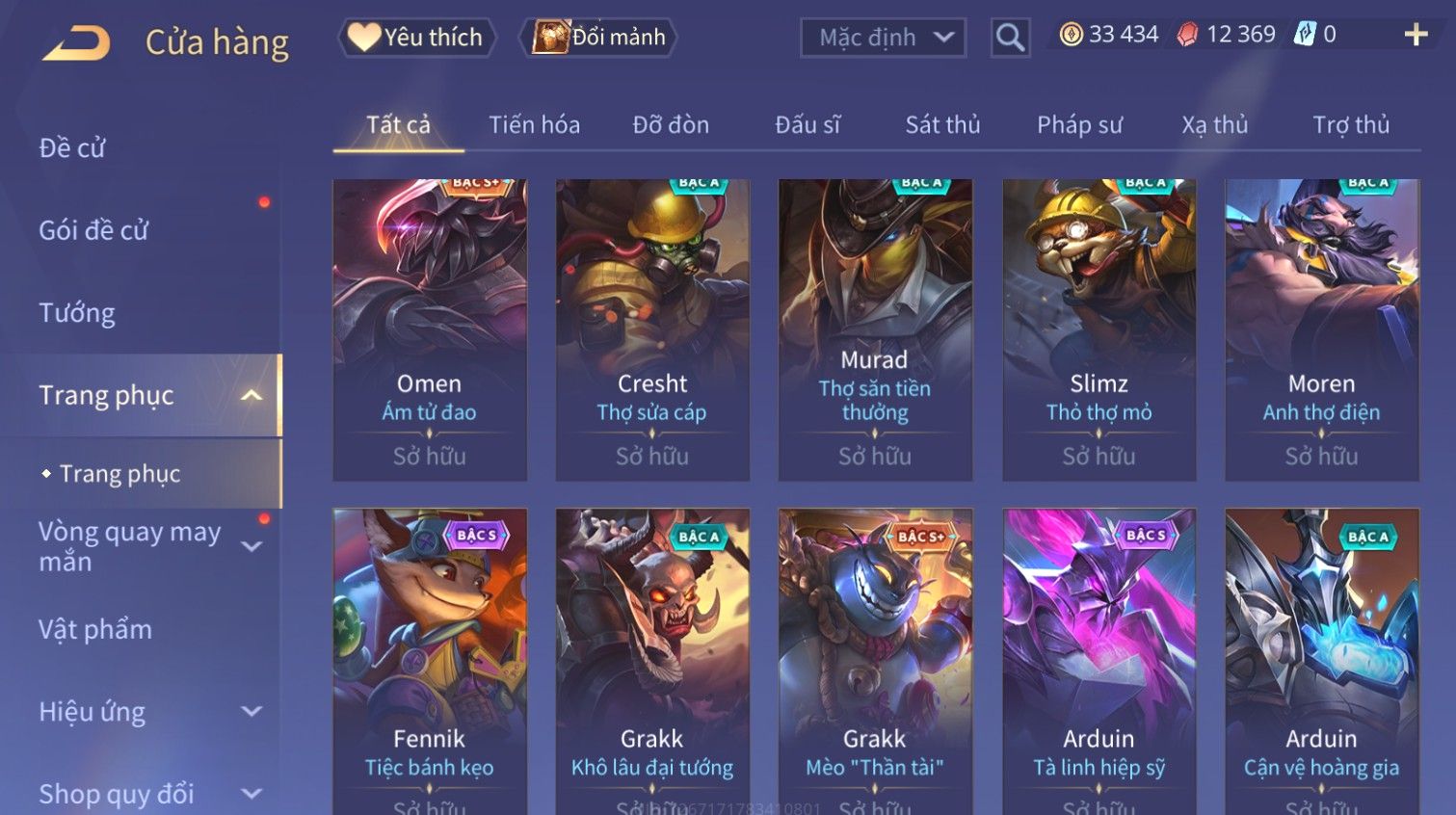Tap the gold coin balance icon
This screenshot has width=1456, height=815.
(x=1071, y=35)
